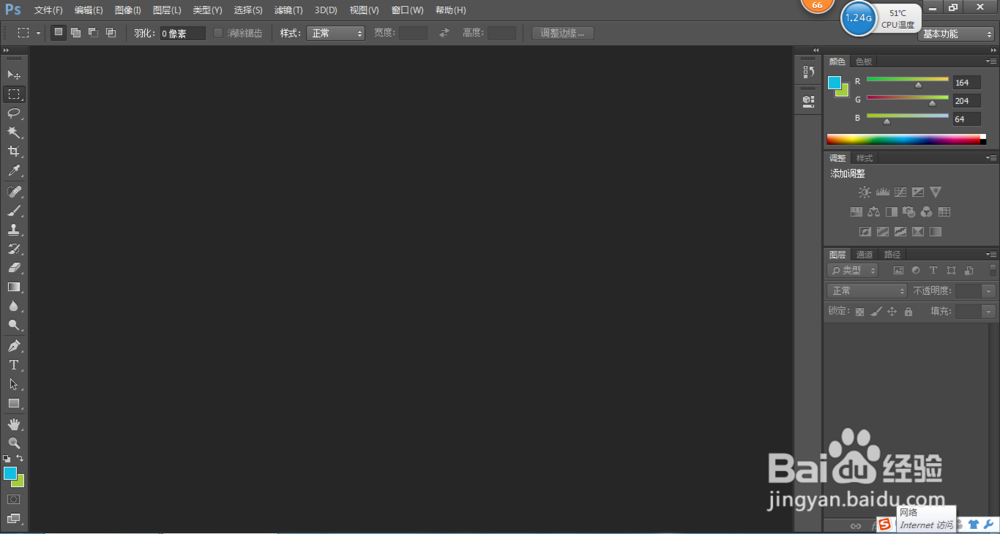Open the 图像(I) menu
Screen dimensions: 1000x534
click(x=128, y=10)
